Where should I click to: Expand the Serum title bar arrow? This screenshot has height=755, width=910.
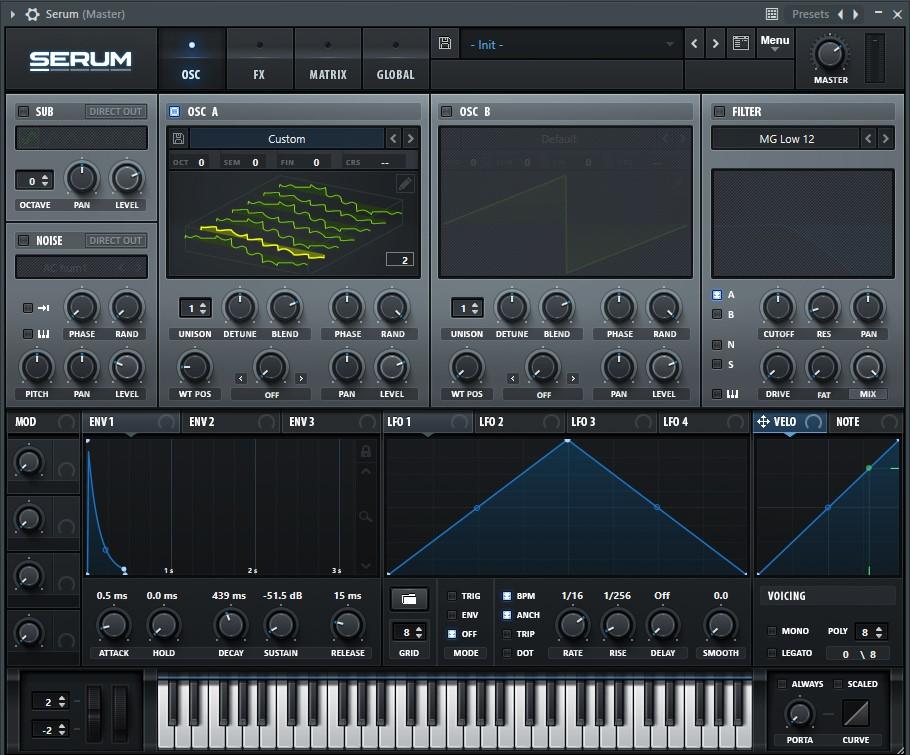(x=13, y=14)
